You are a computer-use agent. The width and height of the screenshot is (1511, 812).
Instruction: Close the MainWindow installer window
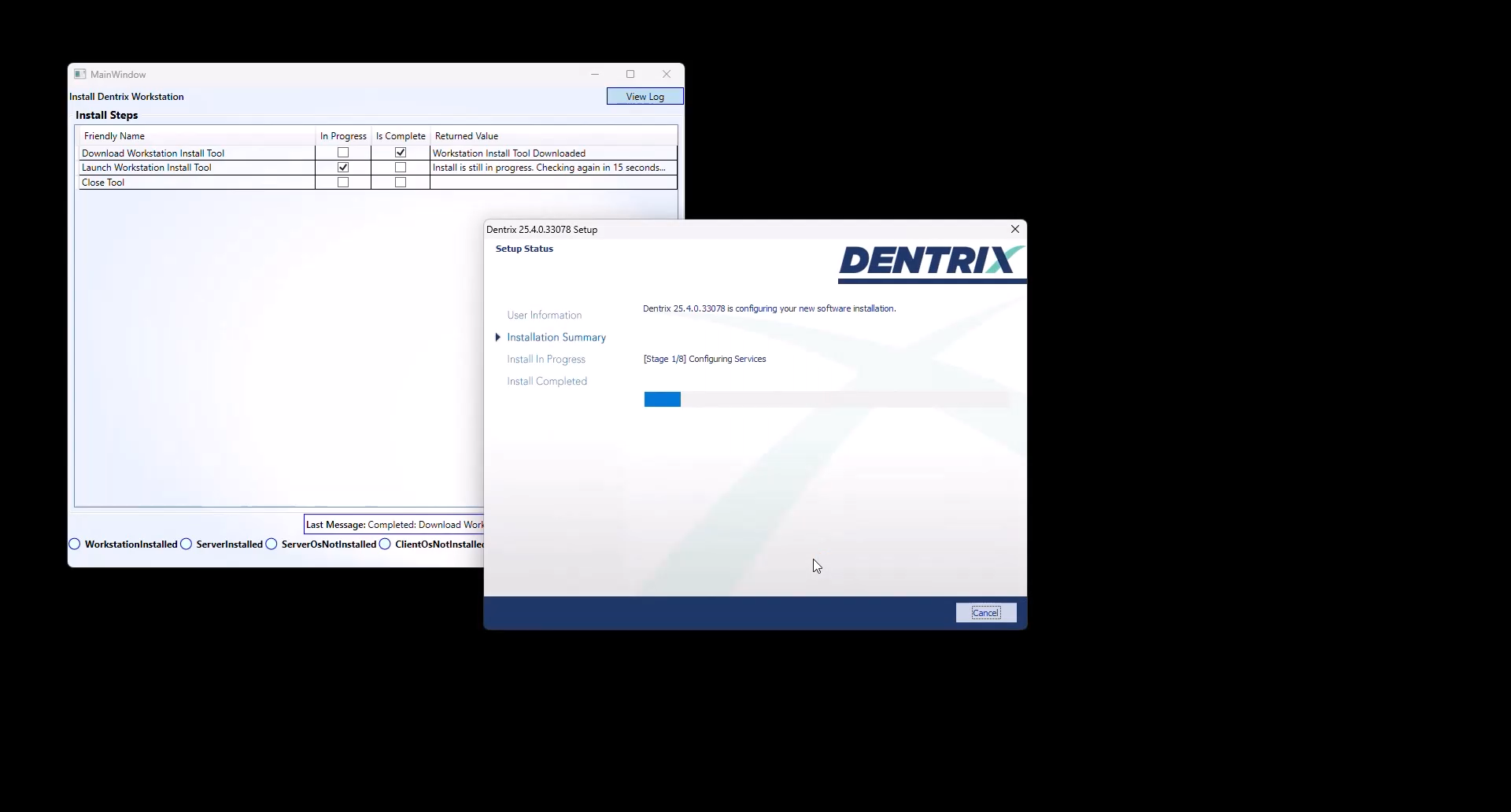click(x=667, y=74)
